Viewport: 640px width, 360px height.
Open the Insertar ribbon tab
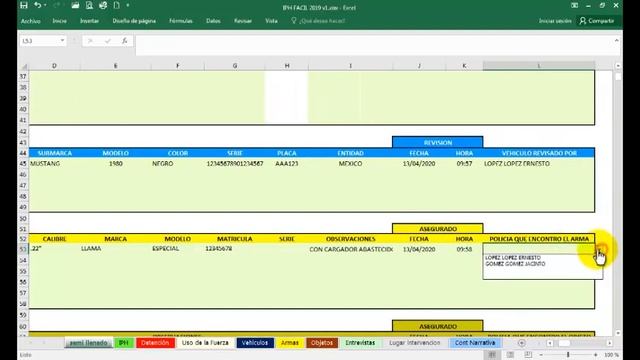click(89, 21)
